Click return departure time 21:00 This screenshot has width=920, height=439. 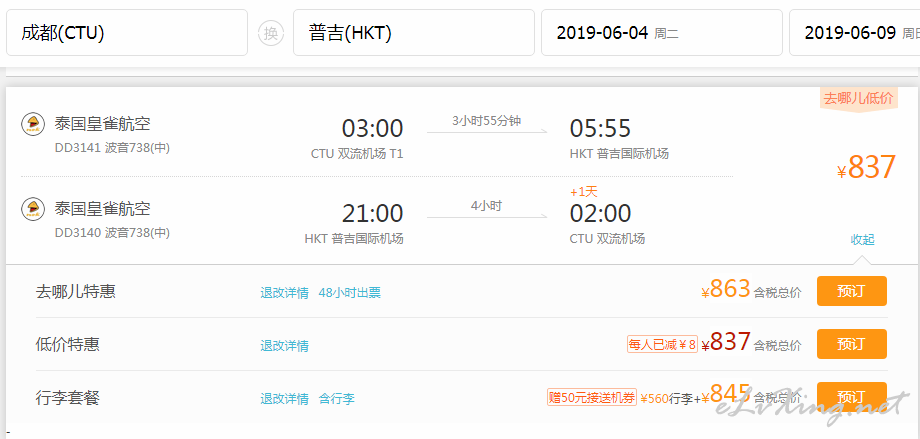(x=373, y=214)
